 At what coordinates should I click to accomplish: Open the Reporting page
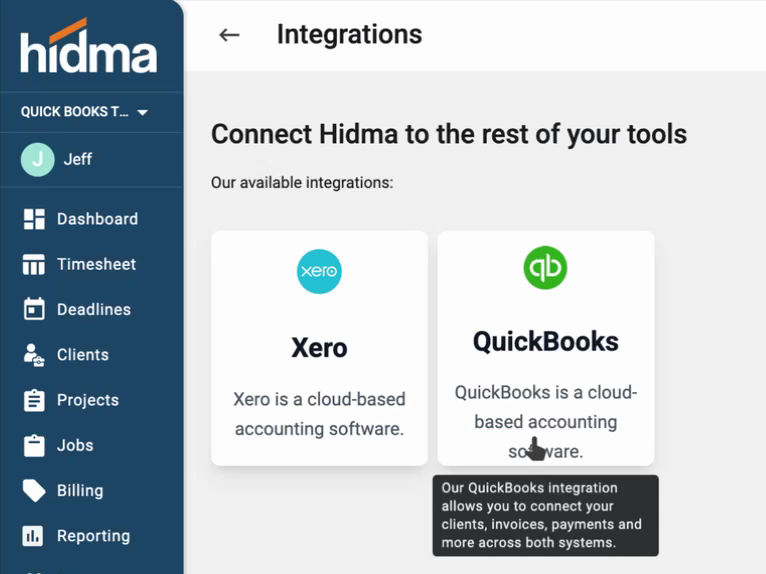pyautogui.click(x=93, y=536)
